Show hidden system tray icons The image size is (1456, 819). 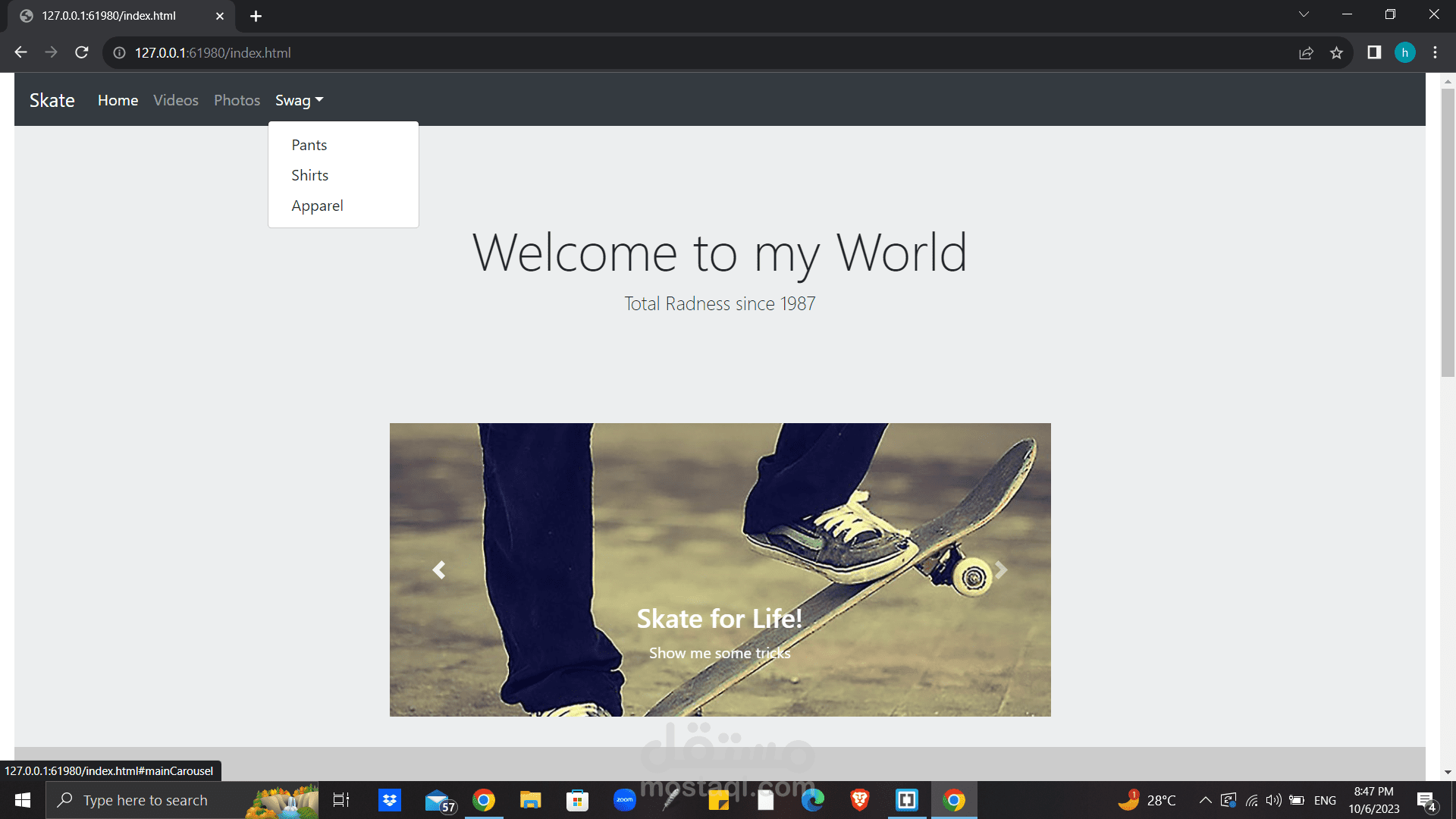point(1205,800)
